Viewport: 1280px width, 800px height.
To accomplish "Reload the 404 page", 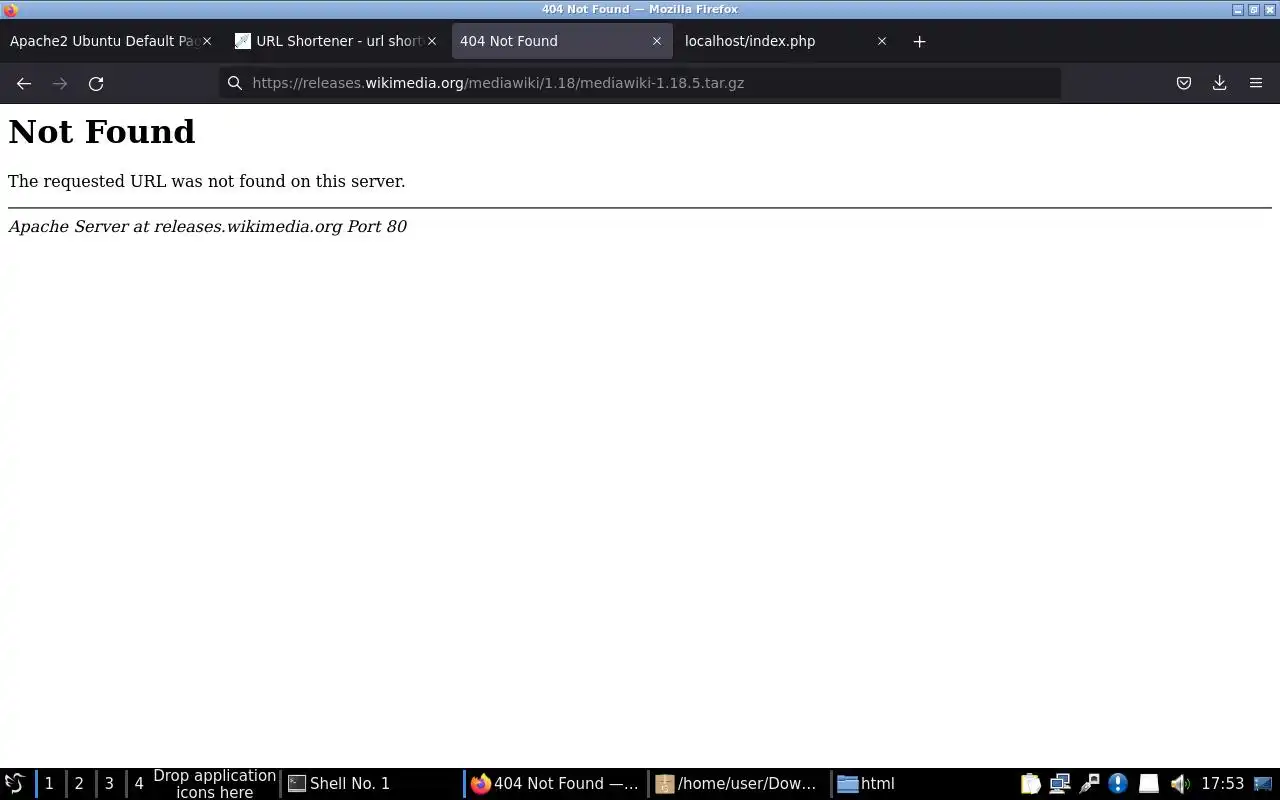I will [96, 83].
